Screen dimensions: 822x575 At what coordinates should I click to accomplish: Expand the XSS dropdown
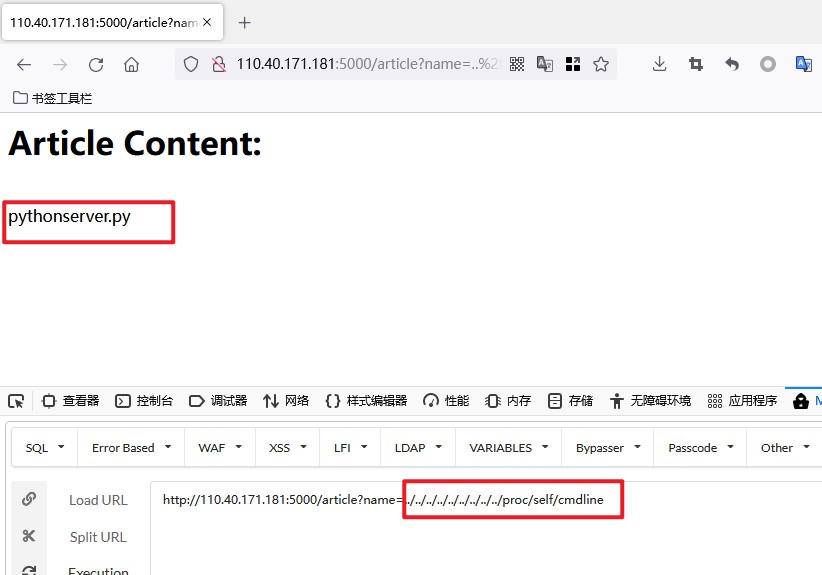pyautogui.click(x=287, y=448)
